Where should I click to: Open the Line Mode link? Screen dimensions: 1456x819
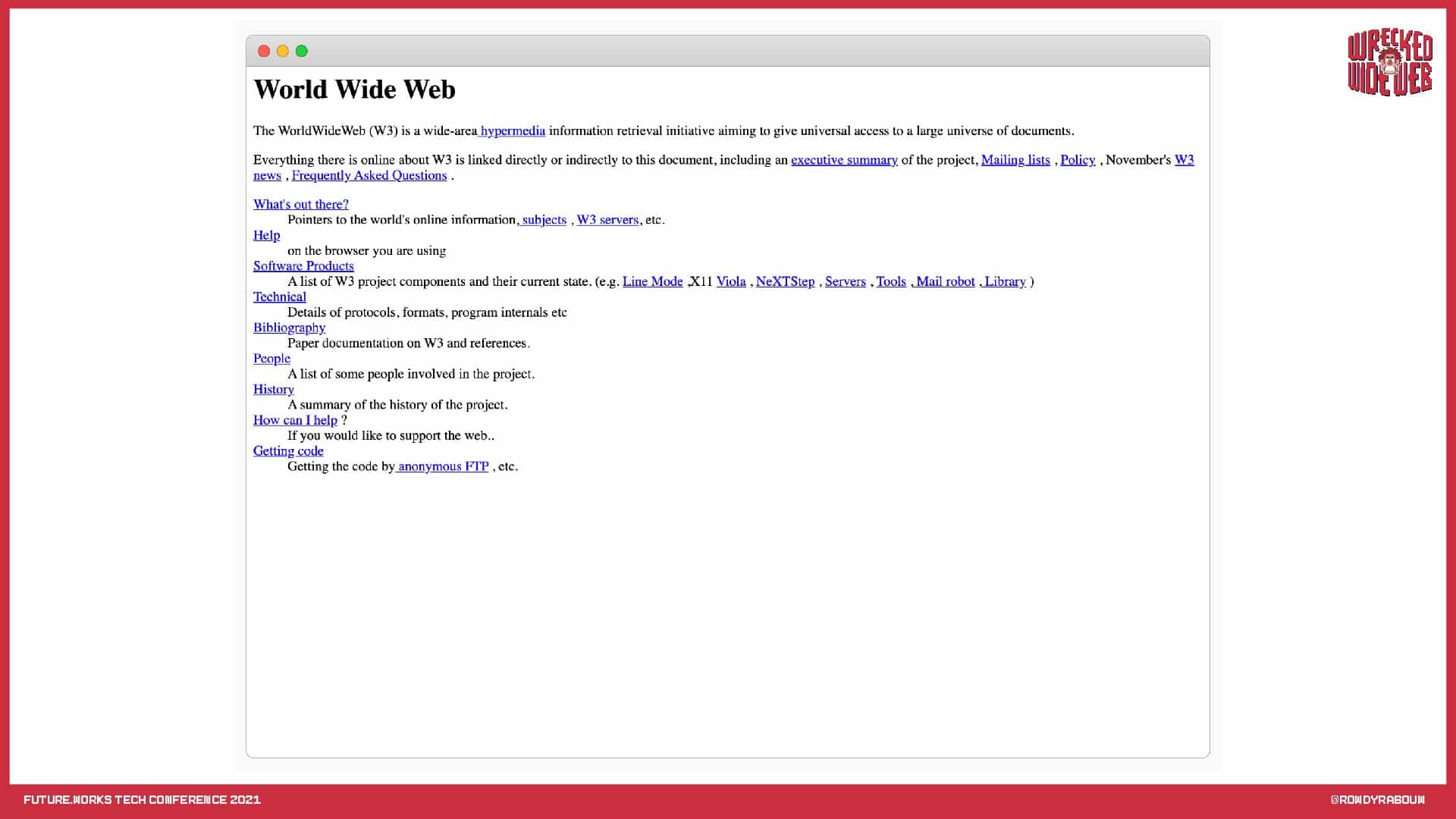point(652,281)
